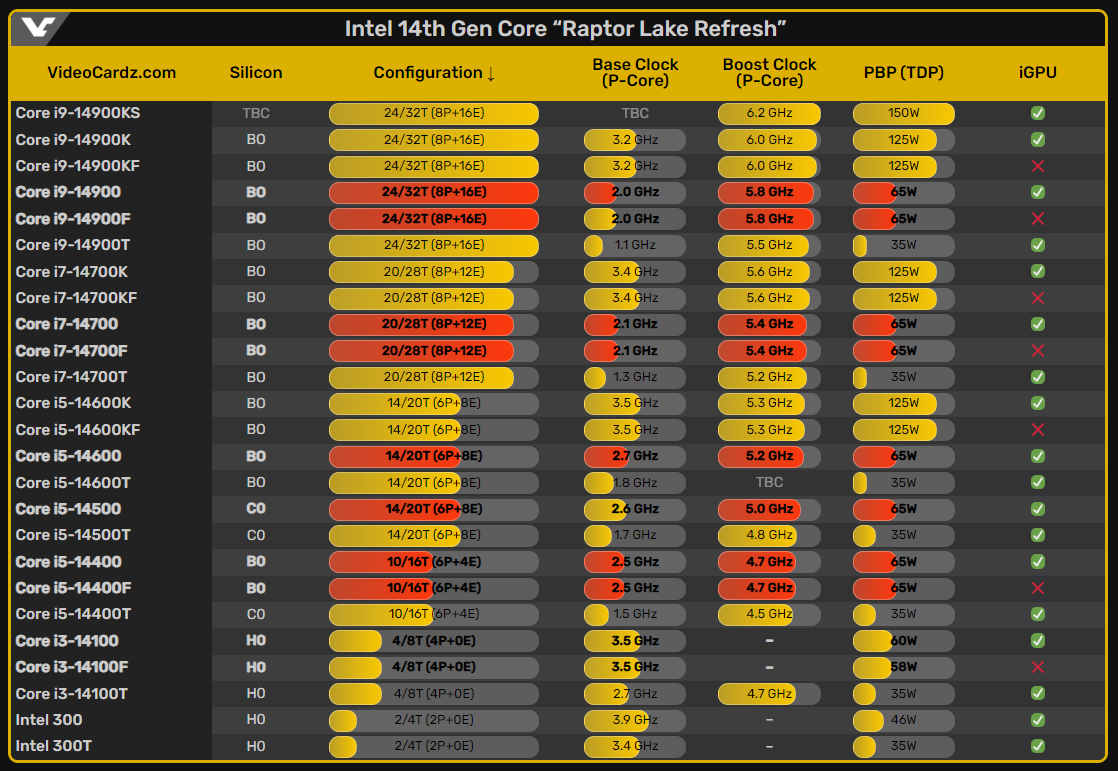The height and width of the screenshot is (771, 1118).
Task: Click the TBC silicon cell for i9-14900KS
Action: 256,113
